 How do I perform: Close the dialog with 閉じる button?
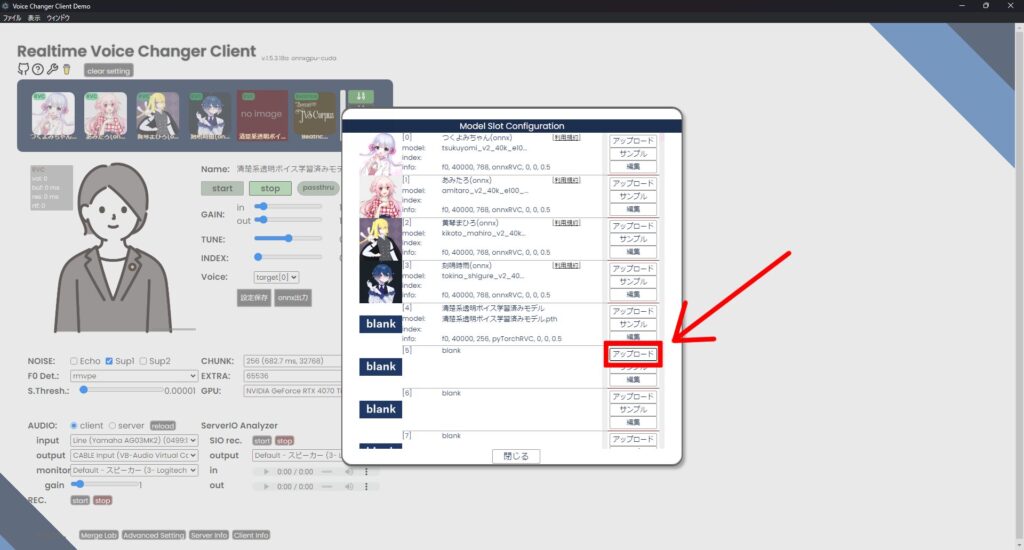[516, 456]
